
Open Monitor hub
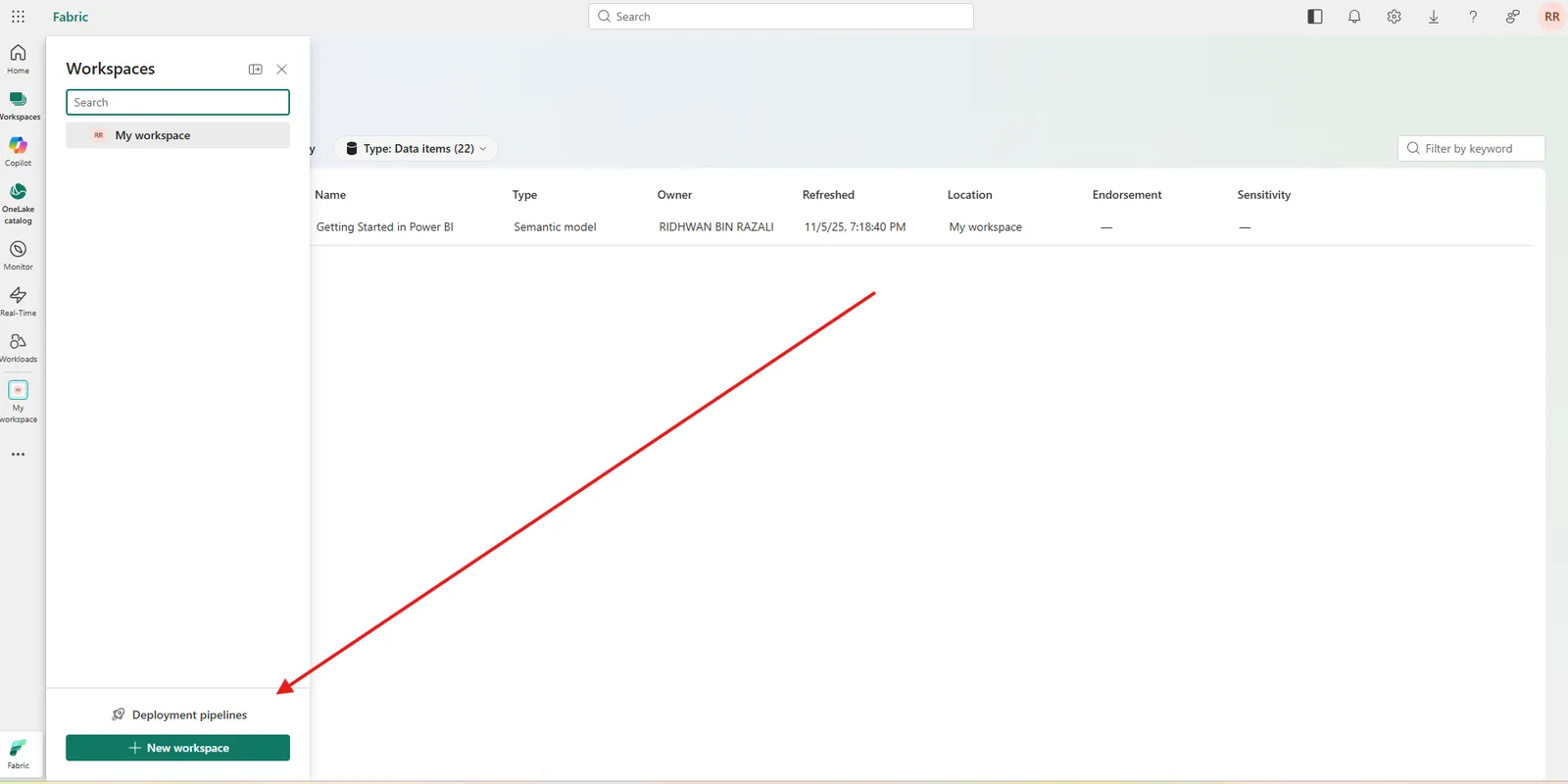pyautogui.click(x=18, y=256)
